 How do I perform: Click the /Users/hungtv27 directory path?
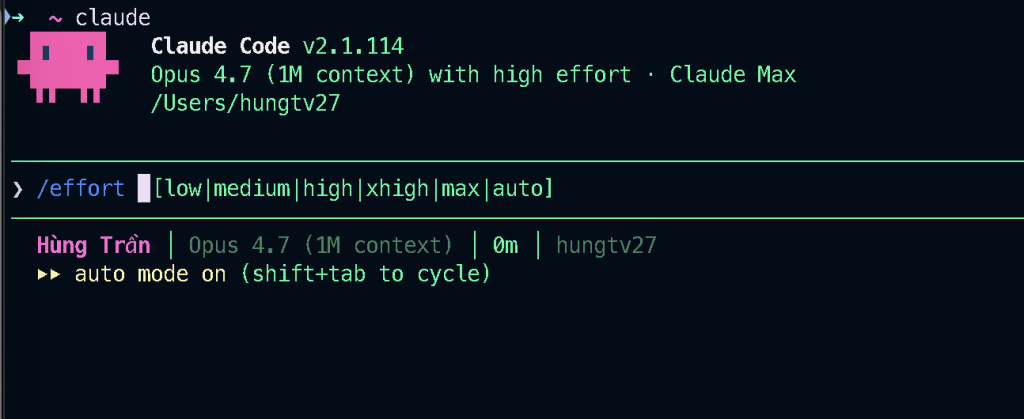(x=245, y=103)
